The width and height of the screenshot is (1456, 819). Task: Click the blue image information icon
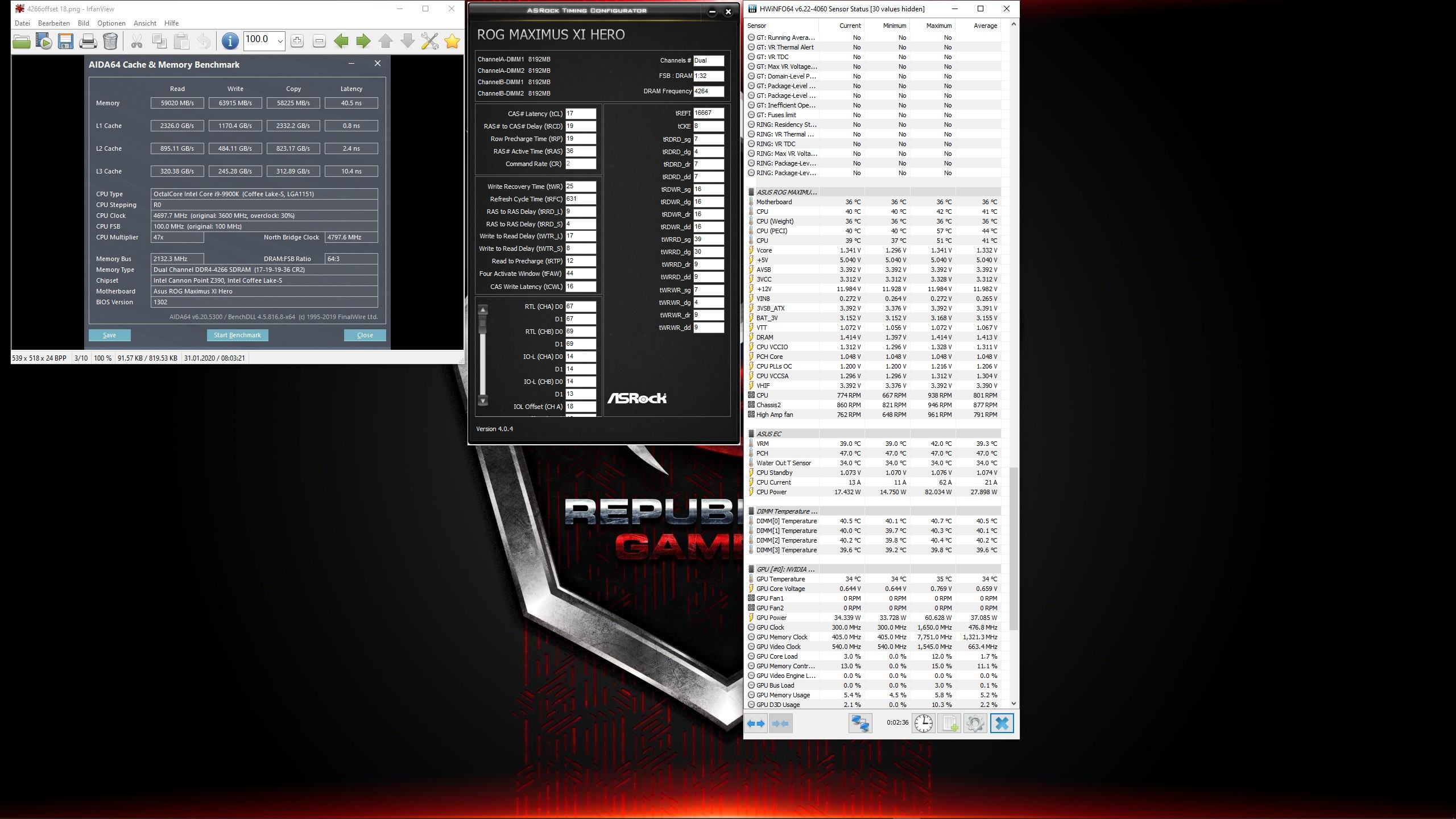230,41
